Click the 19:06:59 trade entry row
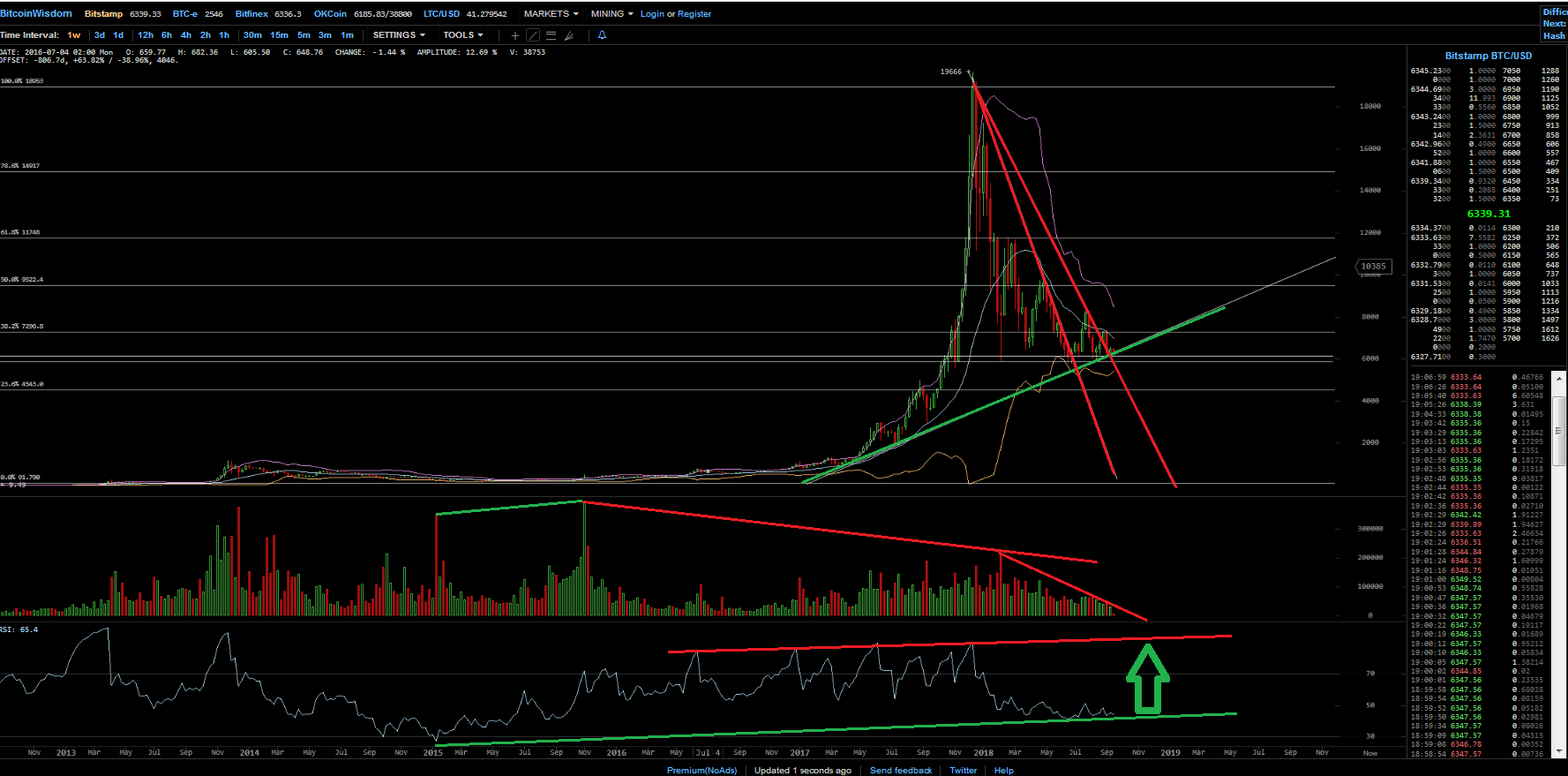 point(1478,377)
